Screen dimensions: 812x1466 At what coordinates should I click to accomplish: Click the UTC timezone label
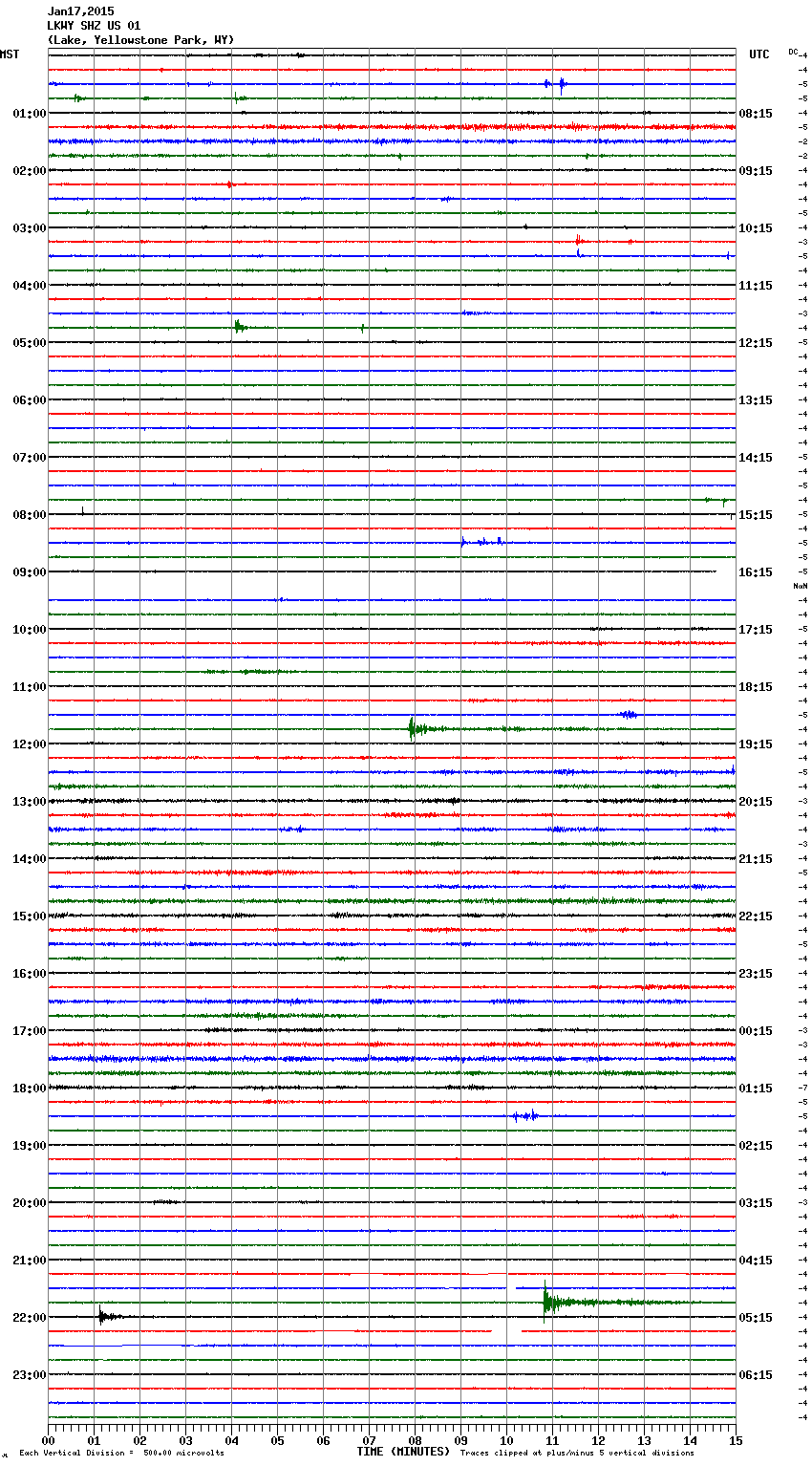click(759, 54)
